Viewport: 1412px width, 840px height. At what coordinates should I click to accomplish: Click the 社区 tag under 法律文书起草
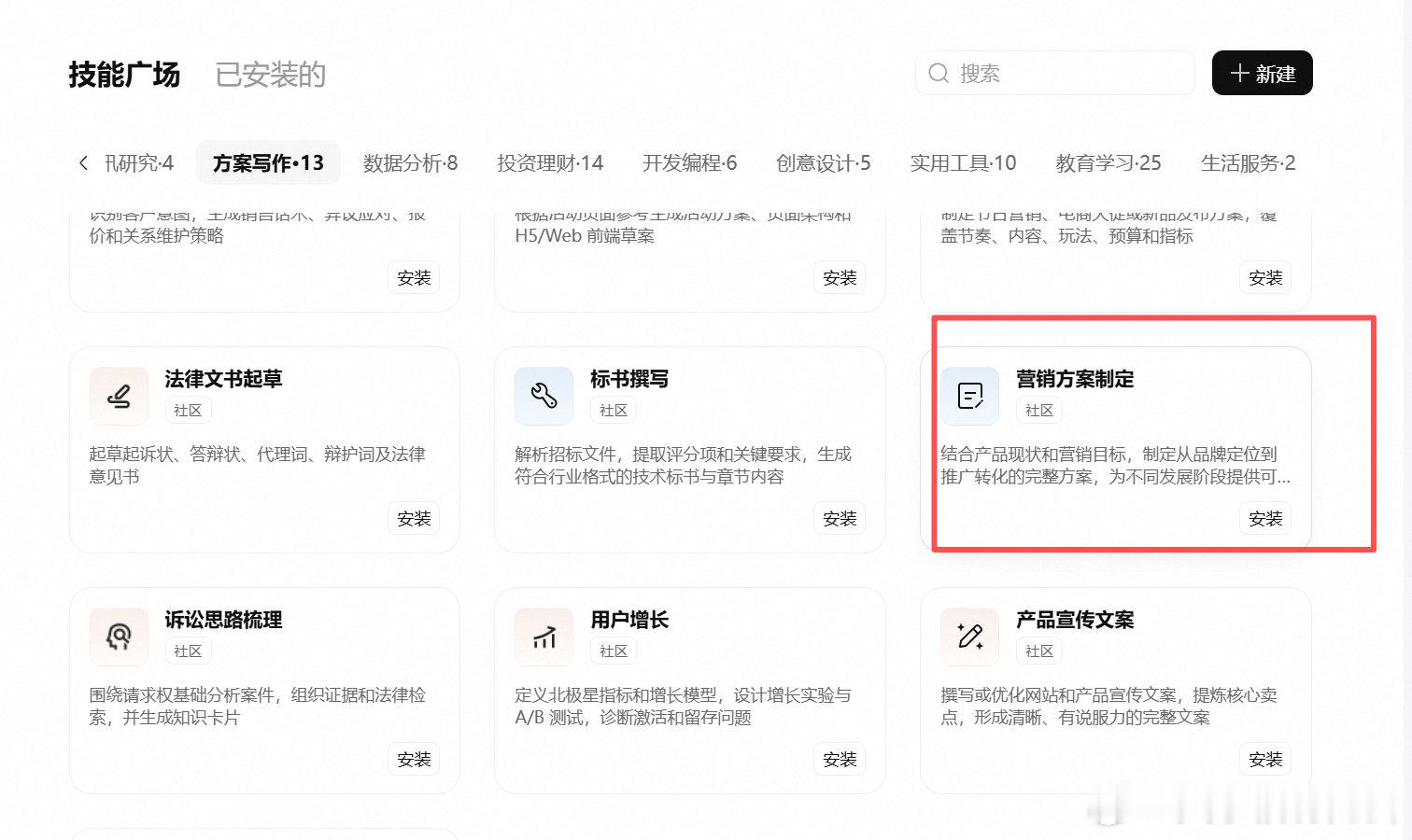[x=188, y=411]
